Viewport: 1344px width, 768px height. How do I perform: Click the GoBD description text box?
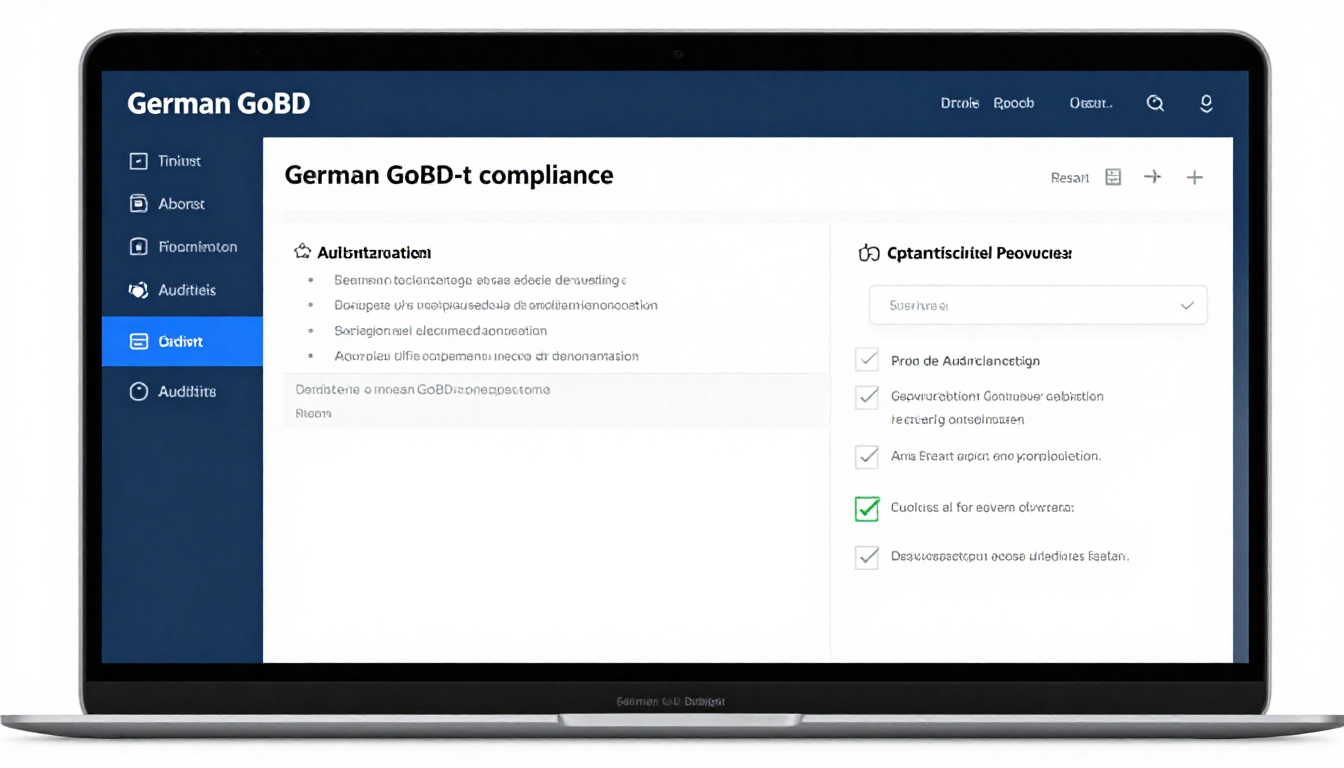point(556,400)
